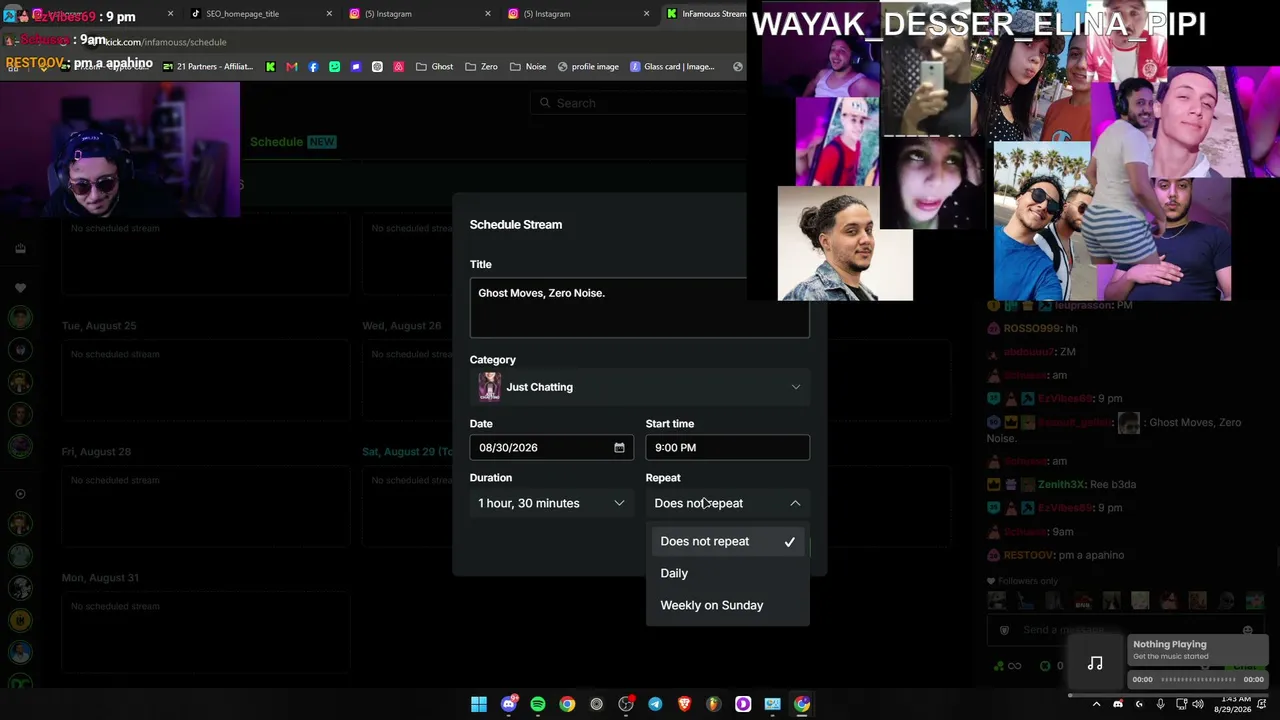Click the music note icon in the player widget

coord(1095,663)
